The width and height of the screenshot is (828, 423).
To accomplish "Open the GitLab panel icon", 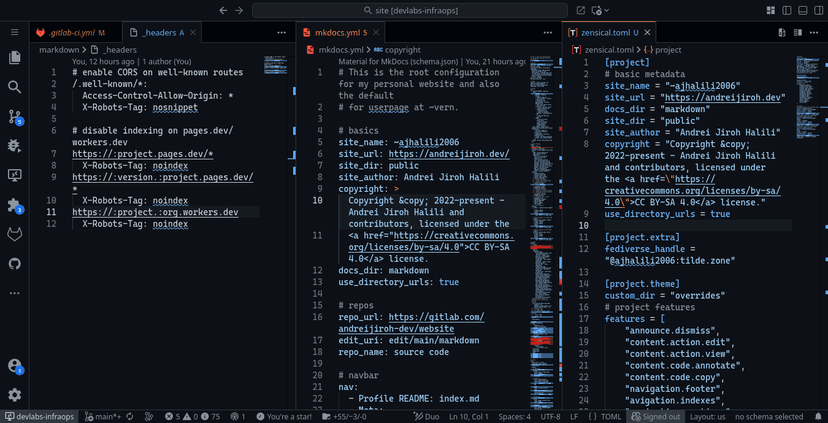I will (x=14, y=234).
